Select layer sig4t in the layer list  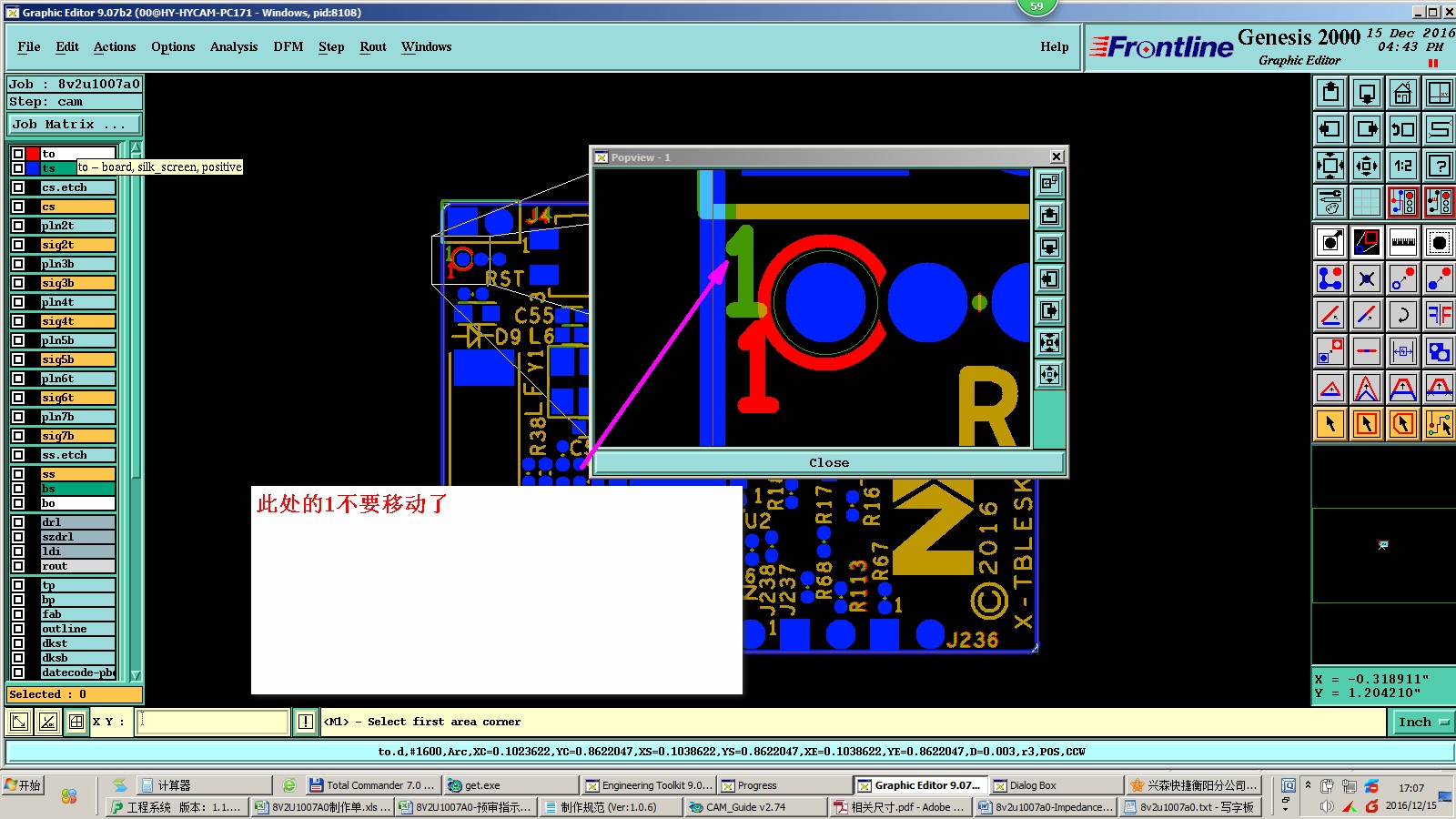coord(78,321)
